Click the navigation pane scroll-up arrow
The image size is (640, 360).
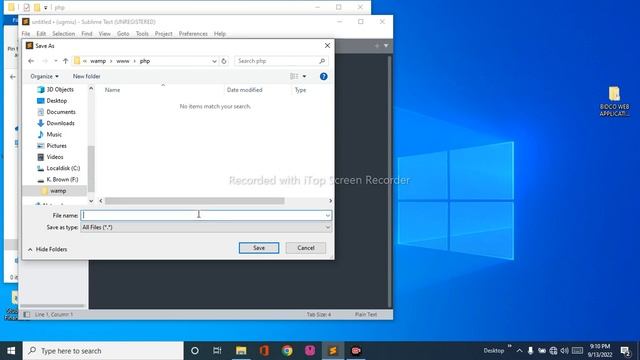pos(91,89)
